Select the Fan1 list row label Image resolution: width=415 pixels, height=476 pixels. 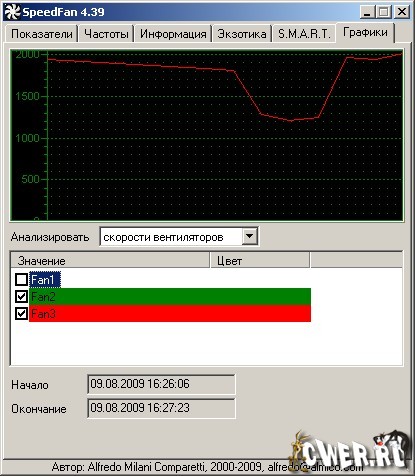pos(45,280)
